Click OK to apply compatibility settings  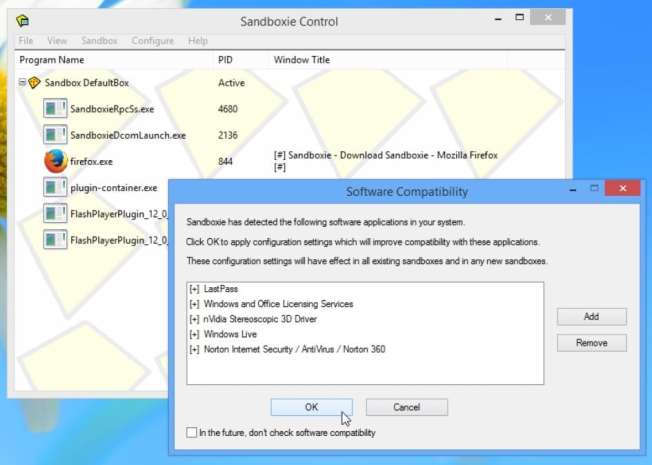point(311,407)
